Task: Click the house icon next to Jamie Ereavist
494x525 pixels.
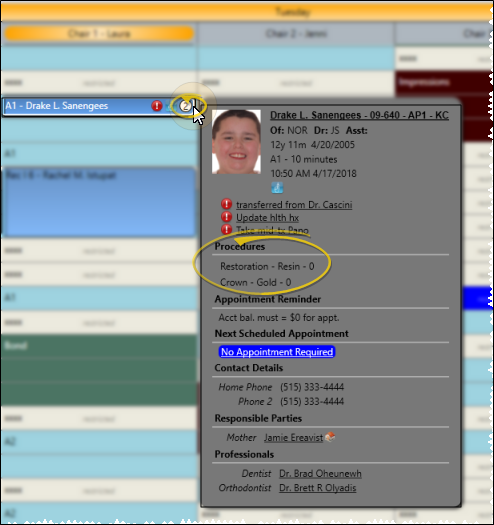Action: coord(330,437)
